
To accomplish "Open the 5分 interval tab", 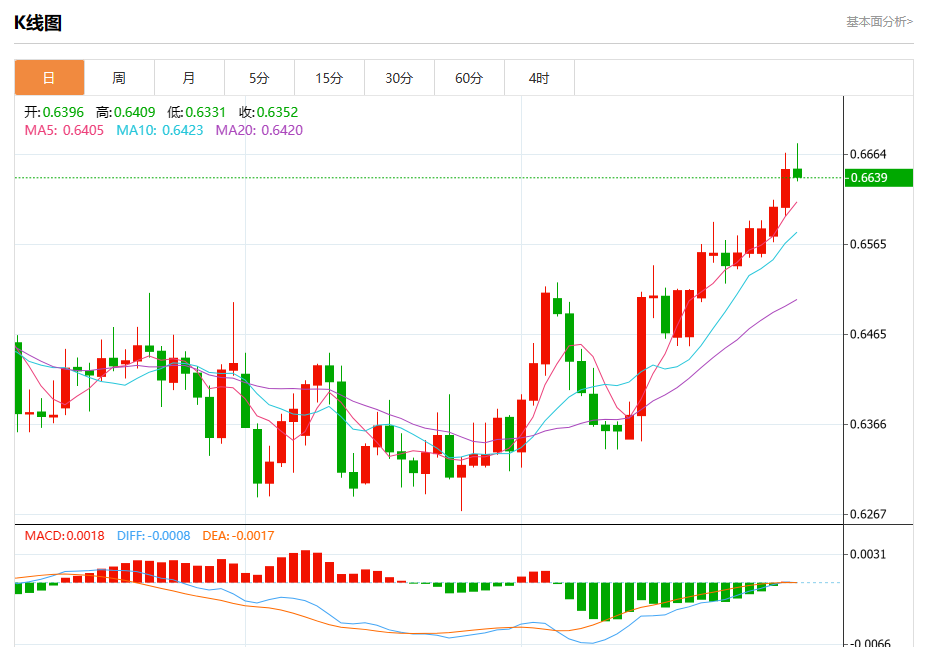I will (259, 77).
